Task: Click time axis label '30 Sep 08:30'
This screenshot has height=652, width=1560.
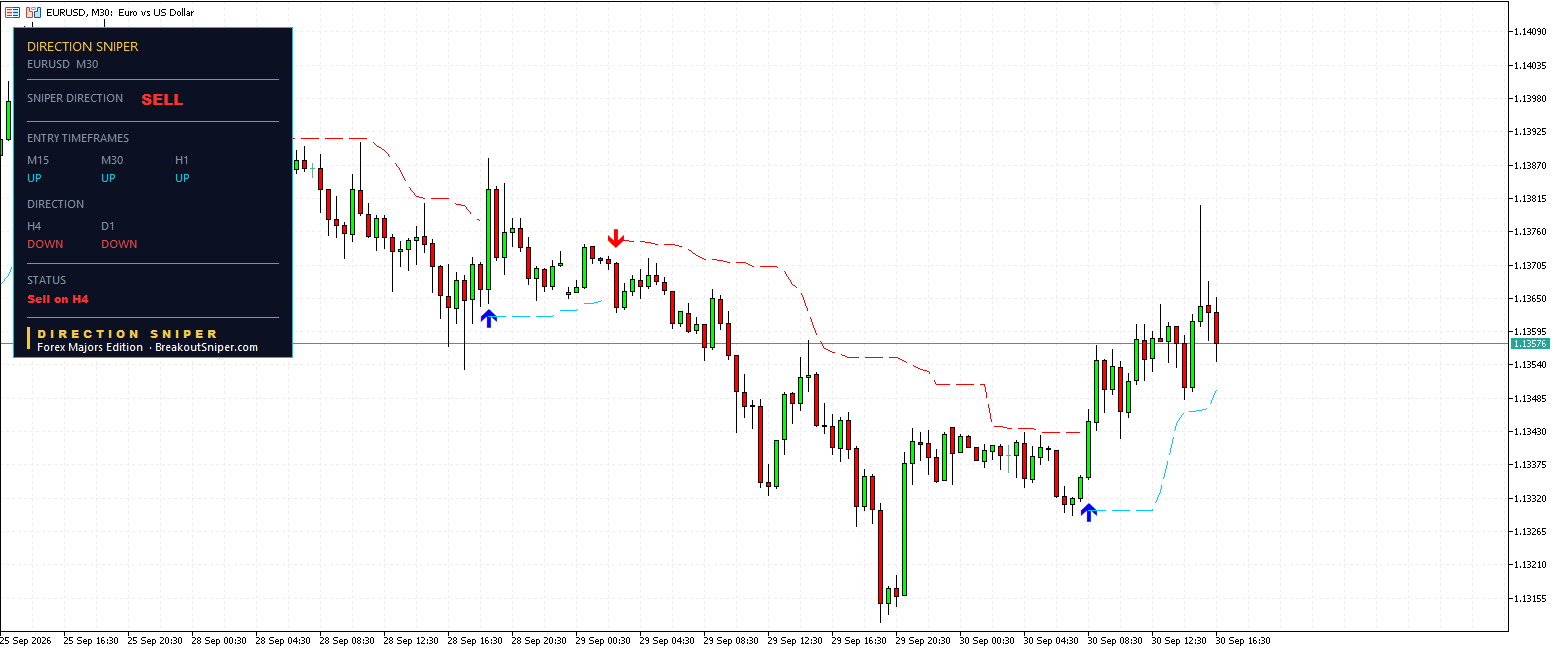Action: click(1115, 640)
